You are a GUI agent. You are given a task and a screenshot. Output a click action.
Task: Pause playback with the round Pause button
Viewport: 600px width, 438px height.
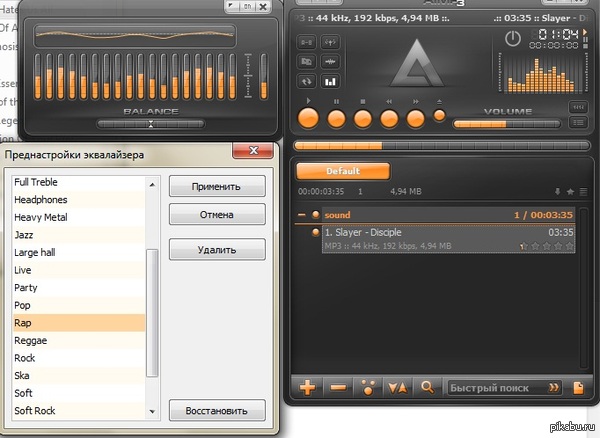(x=336, y=119)
